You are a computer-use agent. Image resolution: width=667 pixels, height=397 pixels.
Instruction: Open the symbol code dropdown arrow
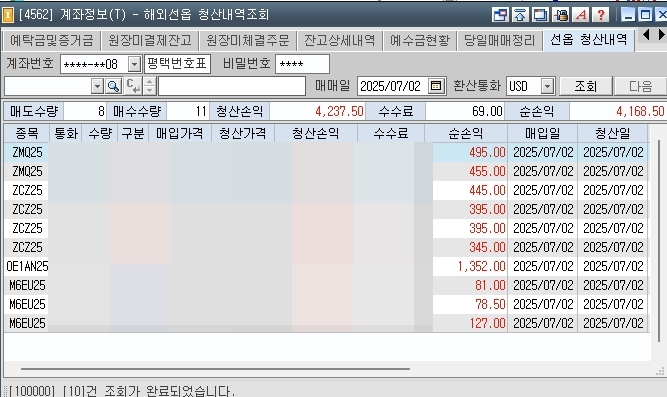(x=97, y=86)
